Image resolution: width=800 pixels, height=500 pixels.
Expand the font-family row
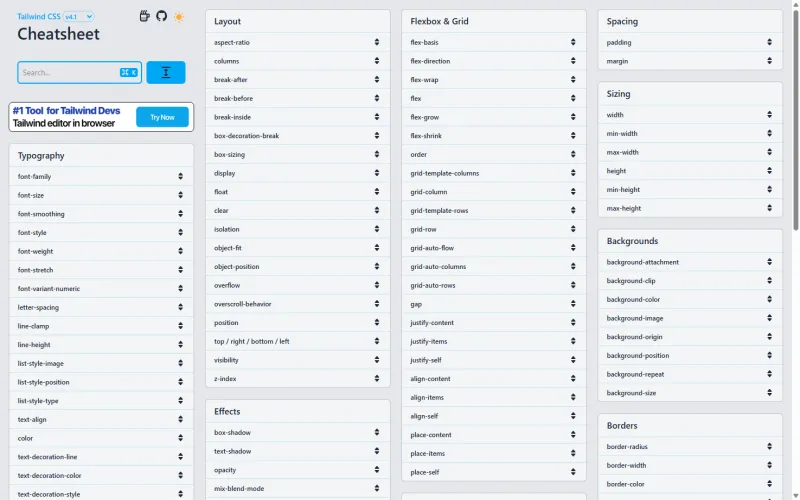pos(101,177)
